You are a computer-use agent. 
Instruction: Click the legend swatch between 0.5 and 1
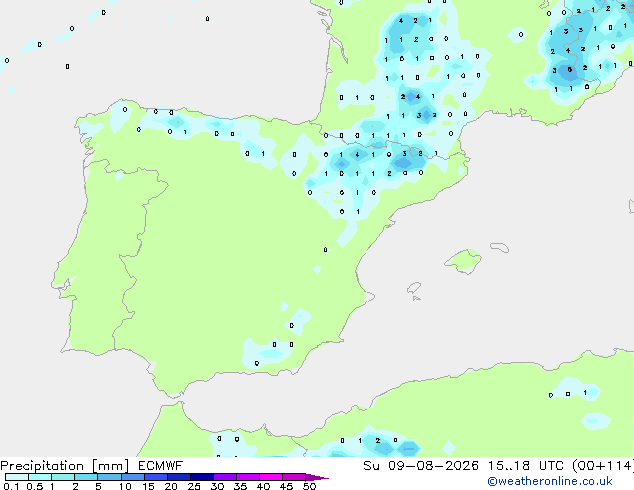(x=40, y=477)
